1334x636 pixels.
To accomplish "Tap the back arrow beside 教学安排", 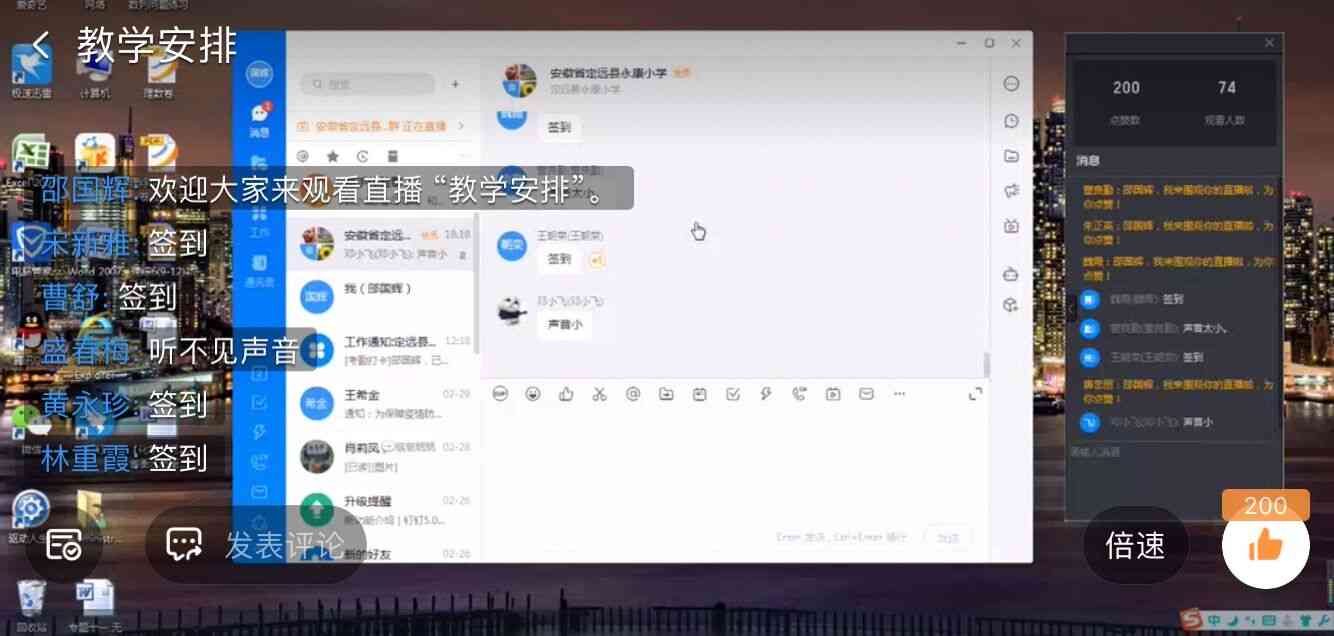I will pyautogui.click(x=40, y=45).
